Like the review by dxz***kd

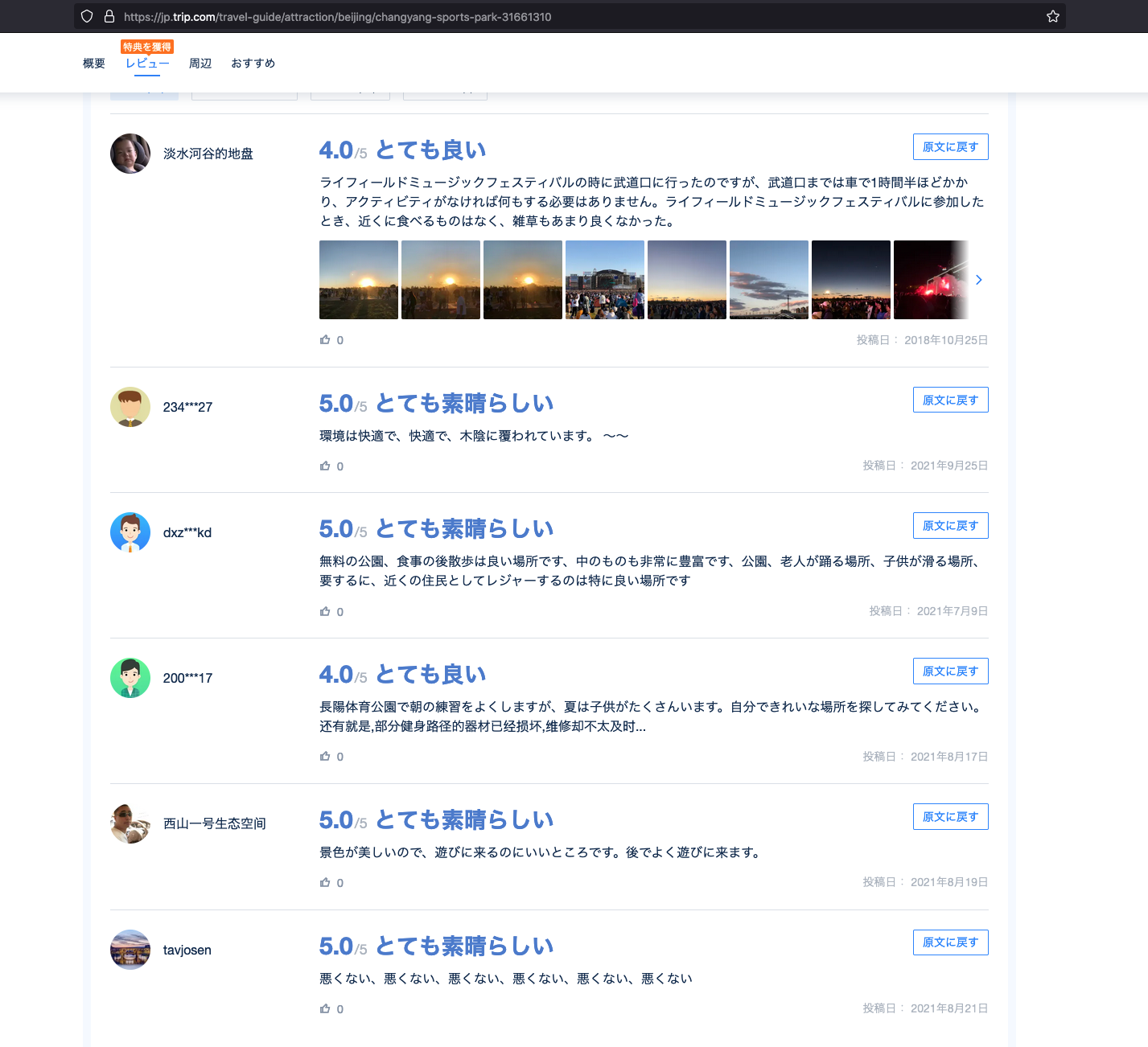(x=325, y=612)
